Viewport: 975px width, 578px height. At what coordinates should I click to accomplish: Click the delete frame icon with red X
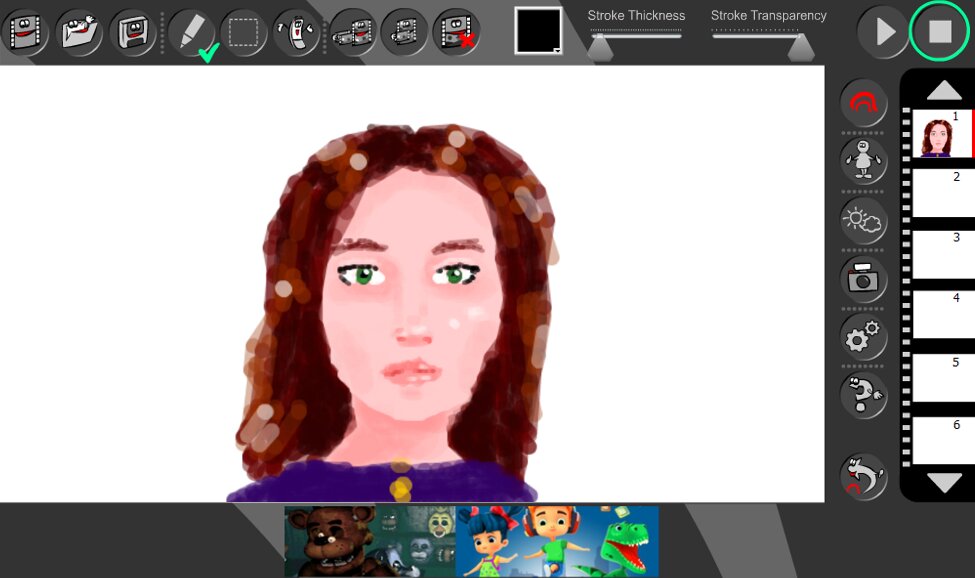pos(456,32)
